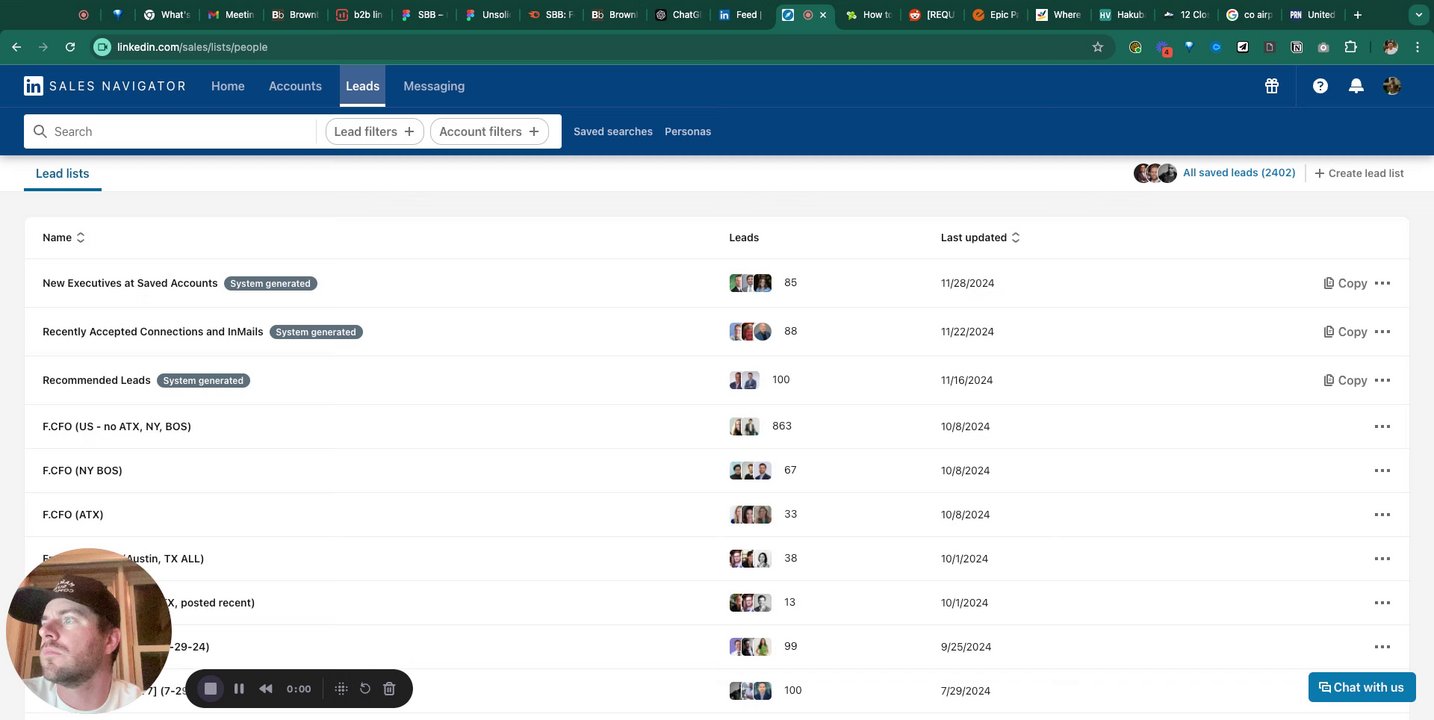Pause the screen recording

(x=239, y=688)
